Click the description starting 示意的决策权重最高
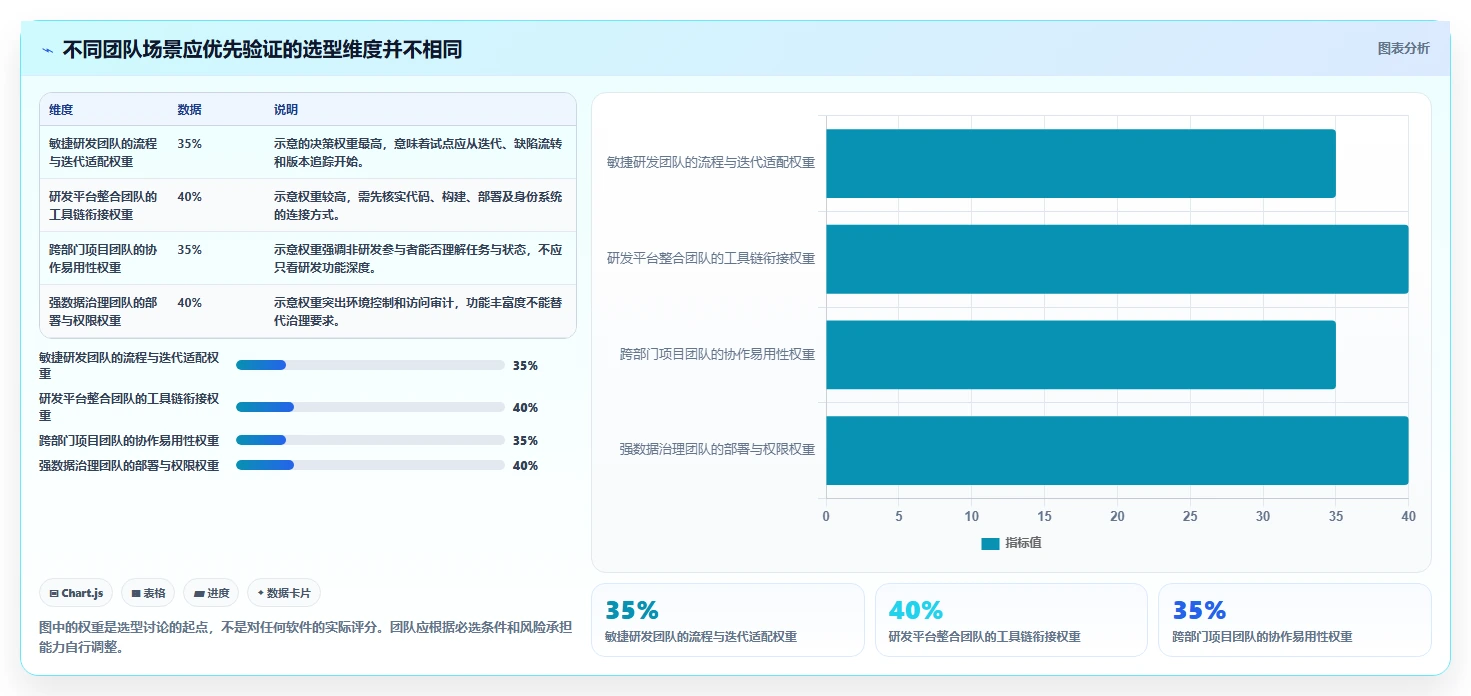This screenshot has height=696, width=1471. click(x=418, y=152)
